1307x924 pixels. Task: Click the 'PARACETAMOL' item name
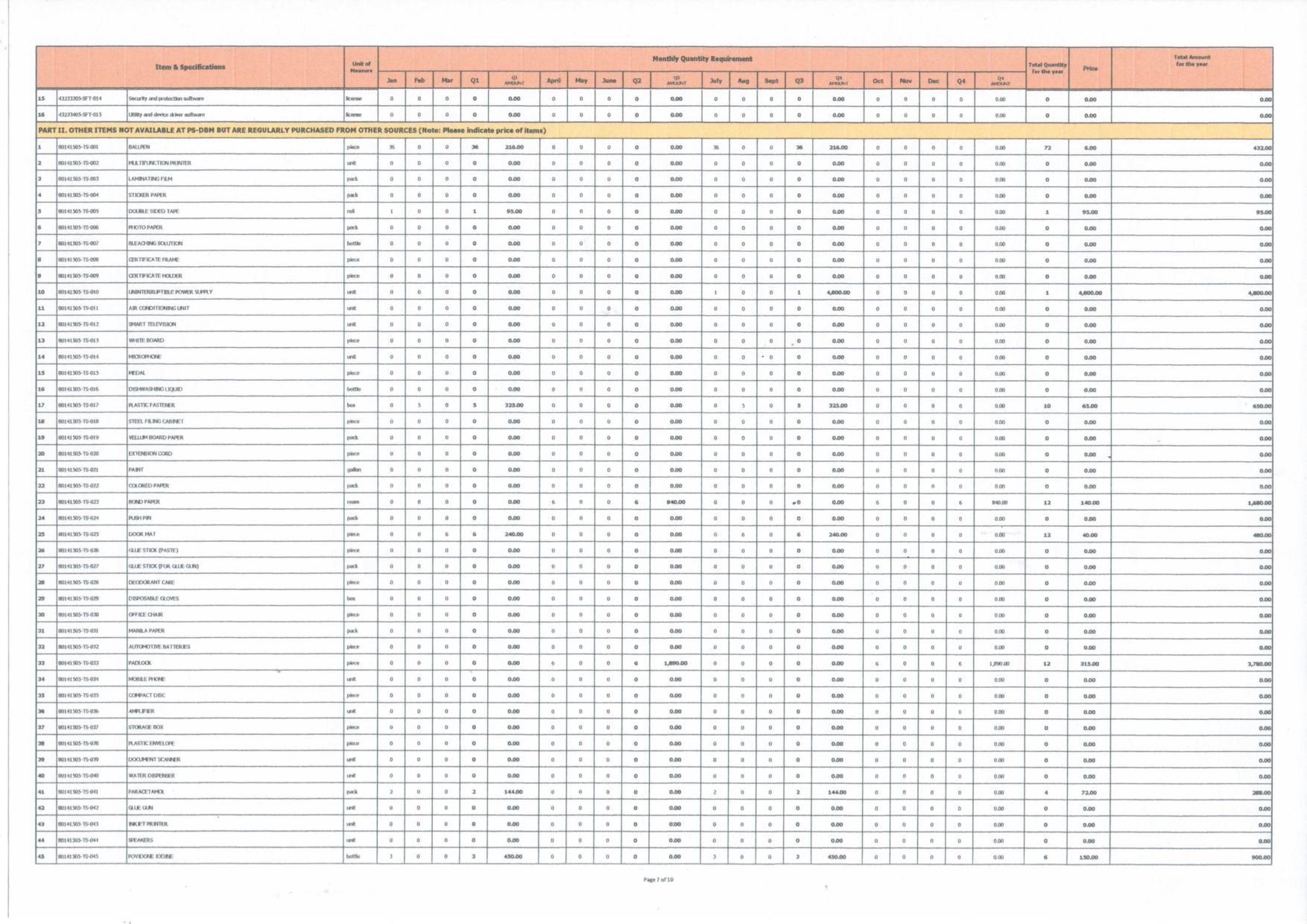pyautogui.click(x=145, y=792)
